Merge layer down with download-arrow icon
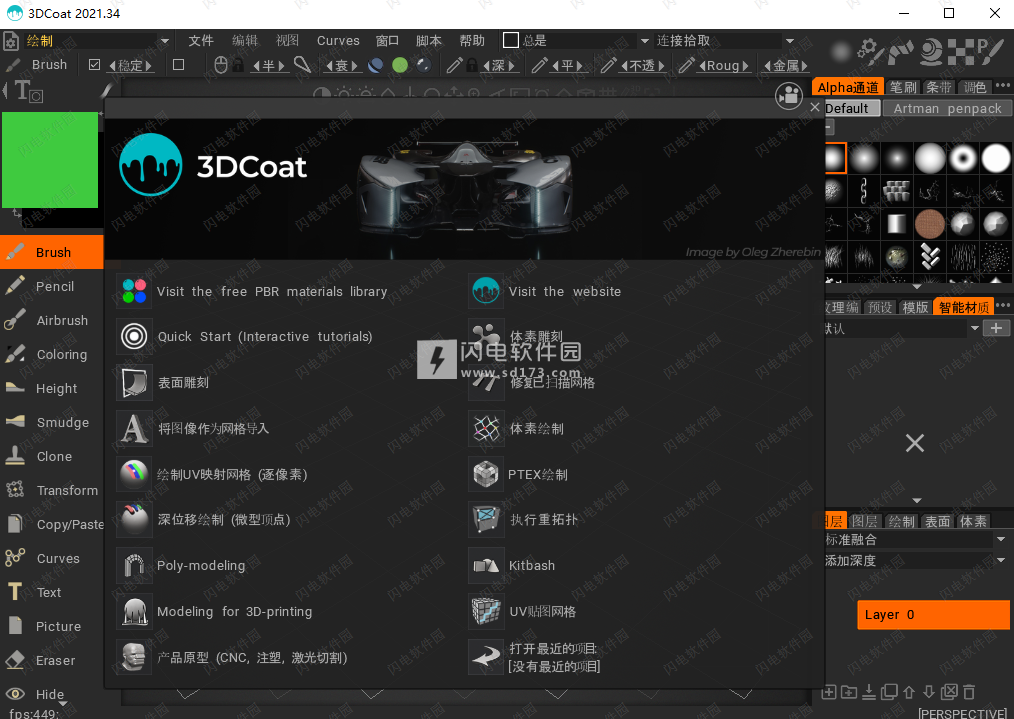The height and width of the screenshot is (719, 1014). (x=869, y=692)
